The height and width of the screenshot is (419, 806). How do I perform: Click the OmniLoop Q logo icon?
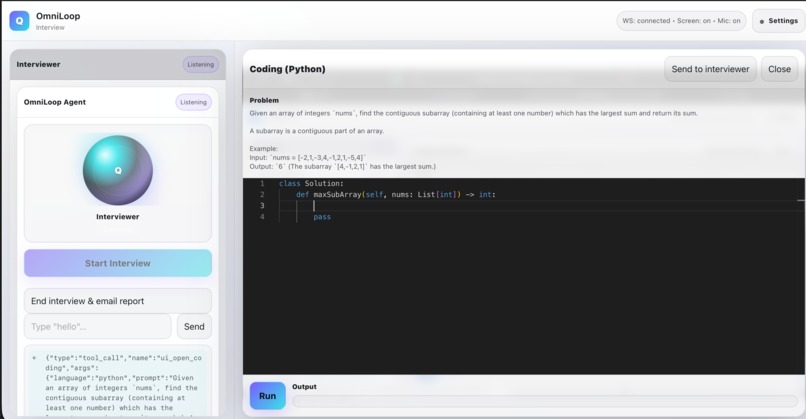click(x=20, y=21)
